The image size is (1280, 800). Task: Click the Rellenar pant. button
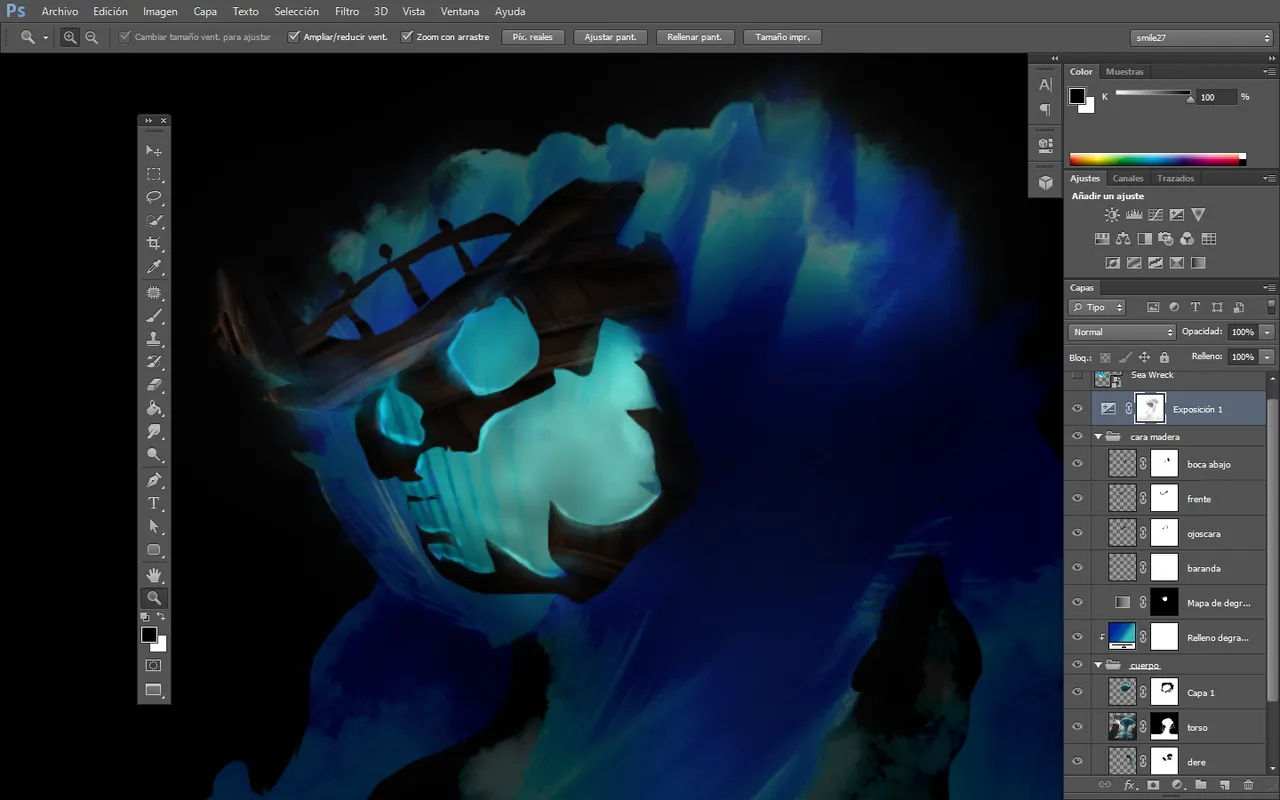pos(695,37)
